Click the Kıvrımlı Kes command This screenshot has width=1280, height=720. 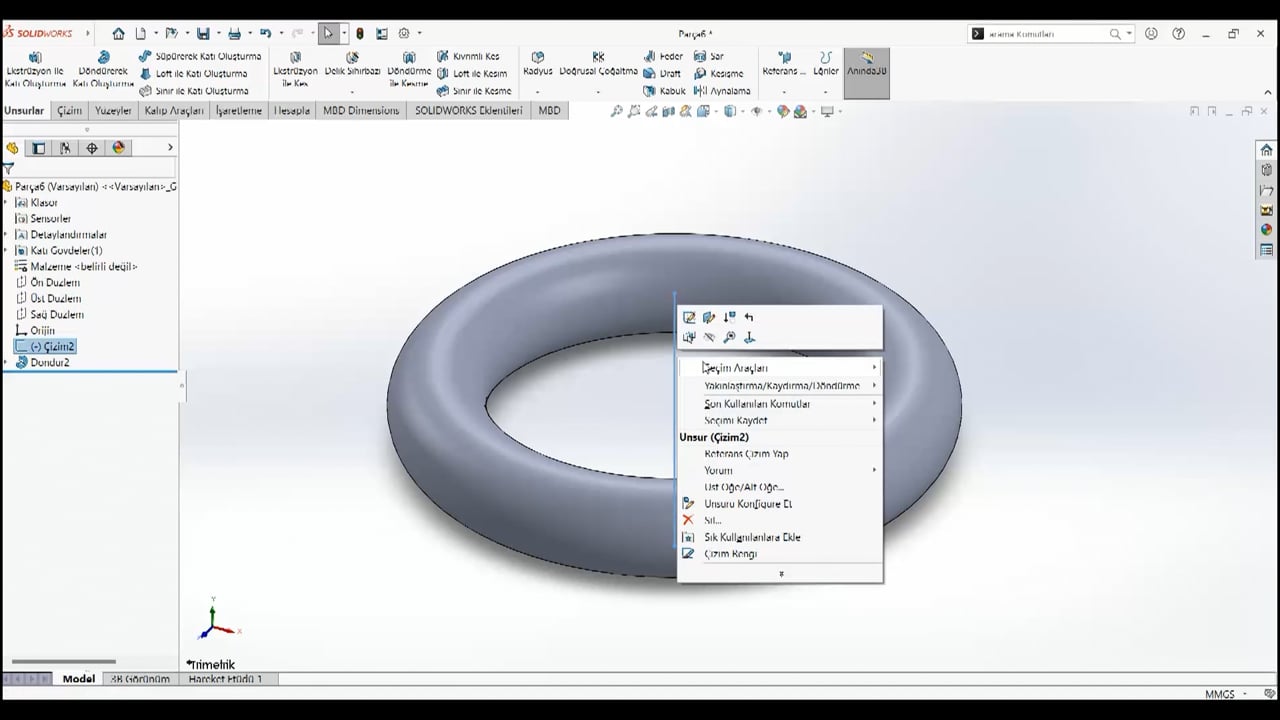(468, 56)
